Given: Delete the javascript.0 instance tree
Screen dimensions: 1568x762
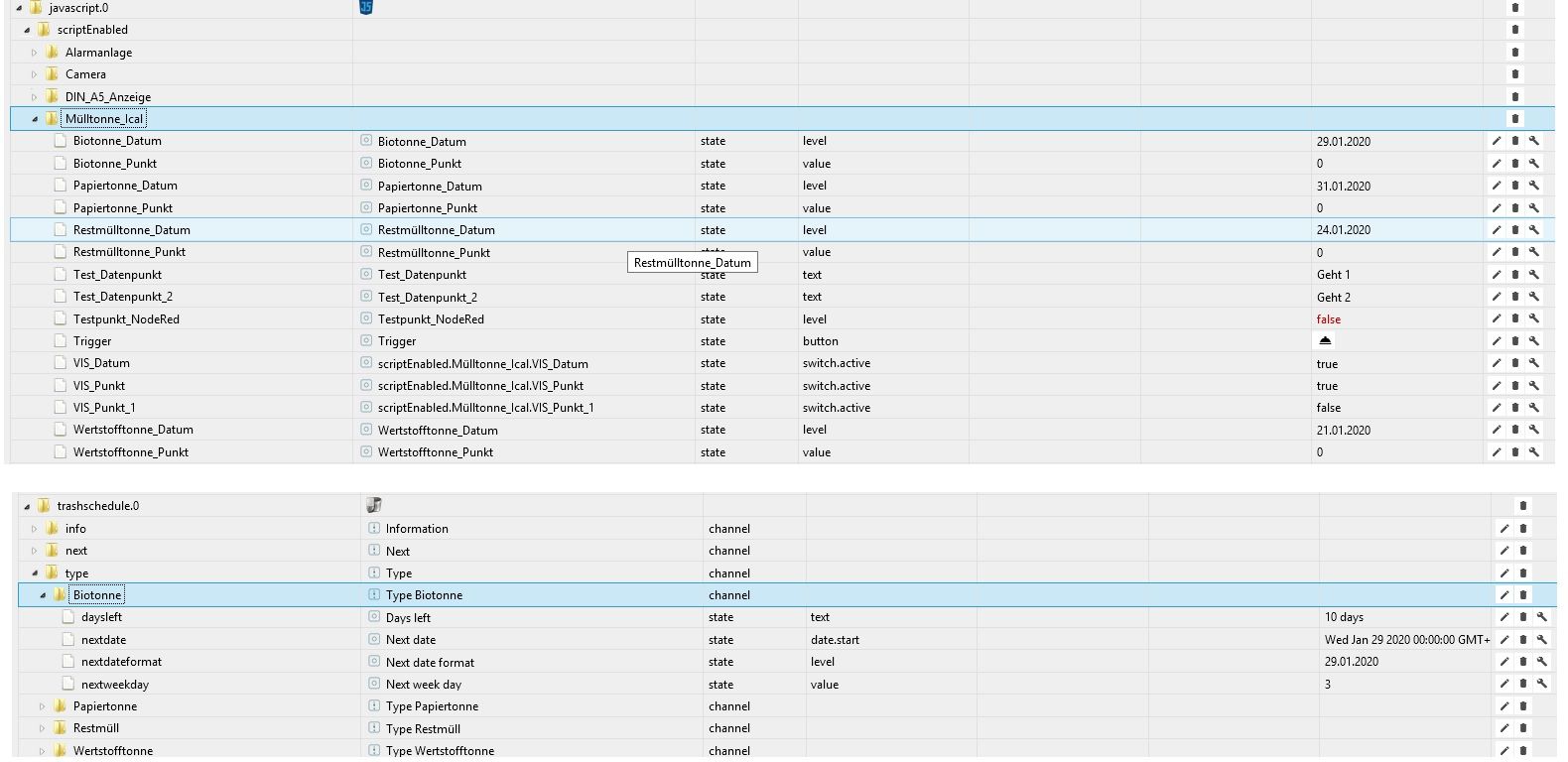Looking at the screenshot, I should tap(1515, 7).
